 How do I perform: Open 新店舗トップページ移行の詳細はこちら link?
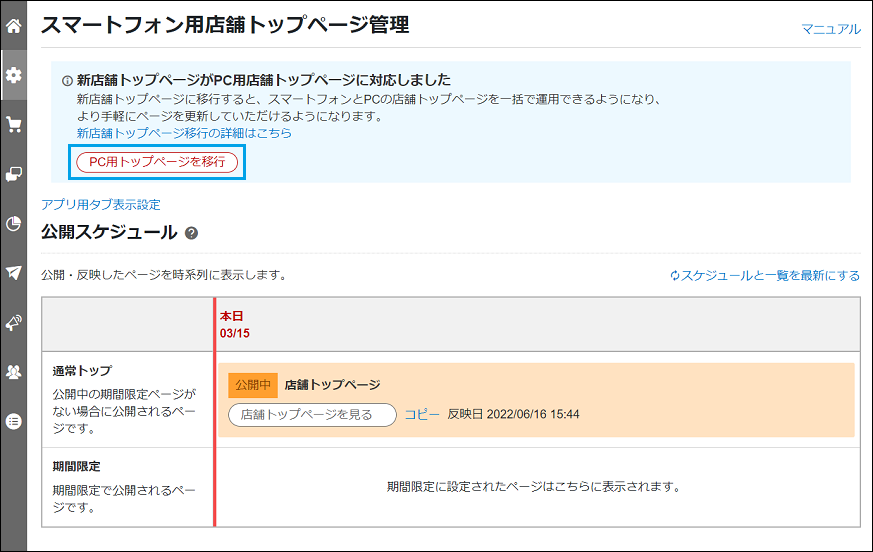pos(184,133)
